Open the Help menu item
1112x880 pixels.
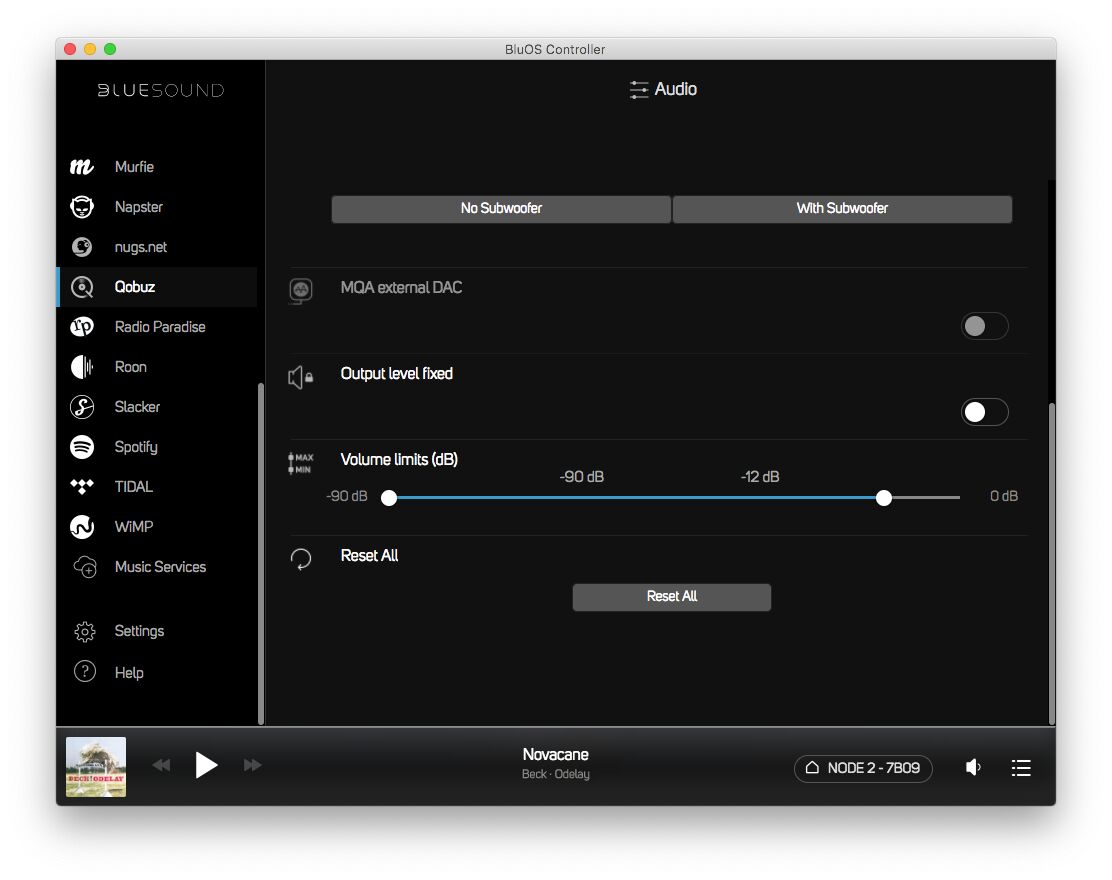click(128, 673)
